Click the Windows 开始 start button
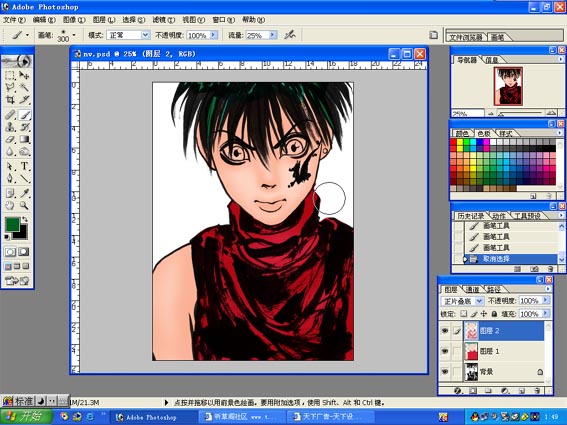Screen dimensions: 567x425 [26, 416]
